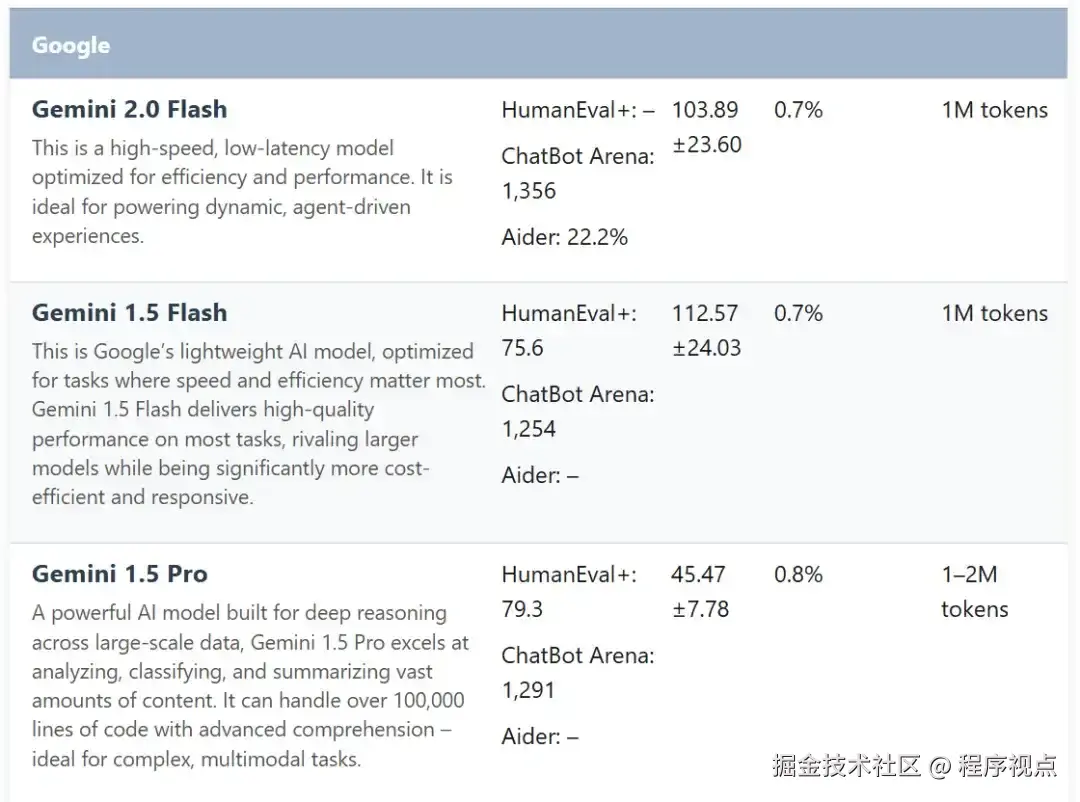Click the 45.47 ±7.78 speed value
This screenshot has height=802, width=1080.
tap(700, 591)
